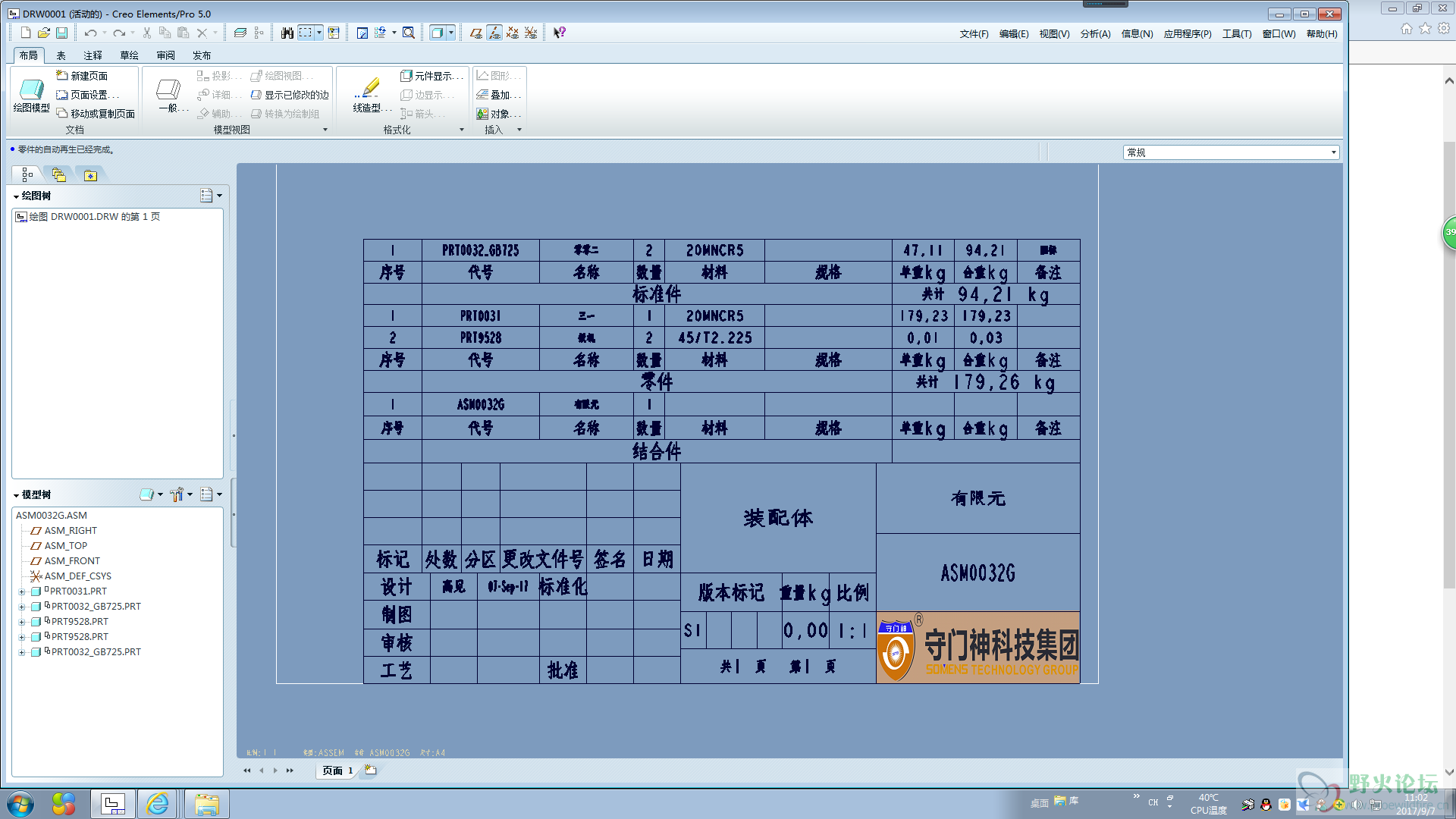Viewport: 1456px width, 819px height.
Task: Select ASM_DEF_CSYS in the model tree
Action: click(71, 576)
